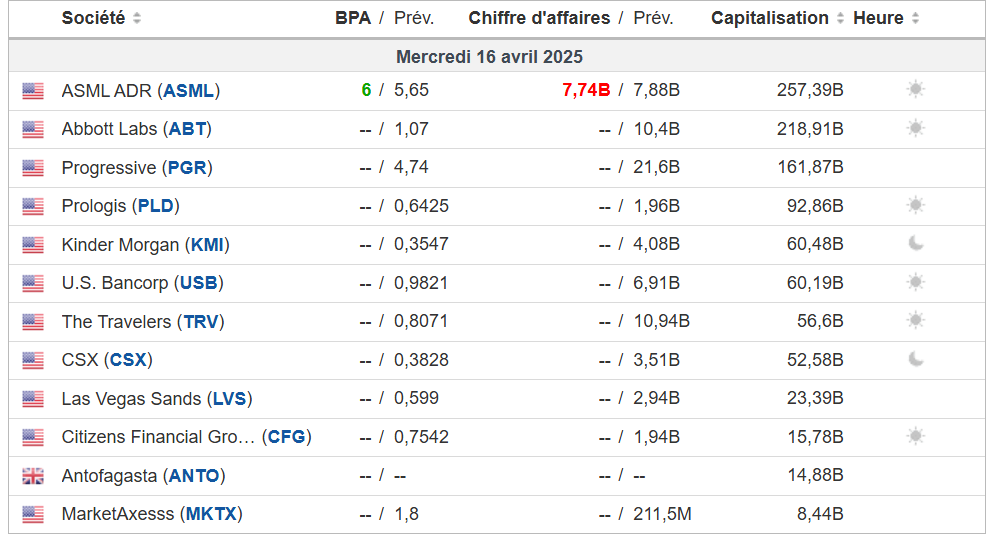
Task: Open the Prologis PLD ticker link
Action: click(156, 206)
